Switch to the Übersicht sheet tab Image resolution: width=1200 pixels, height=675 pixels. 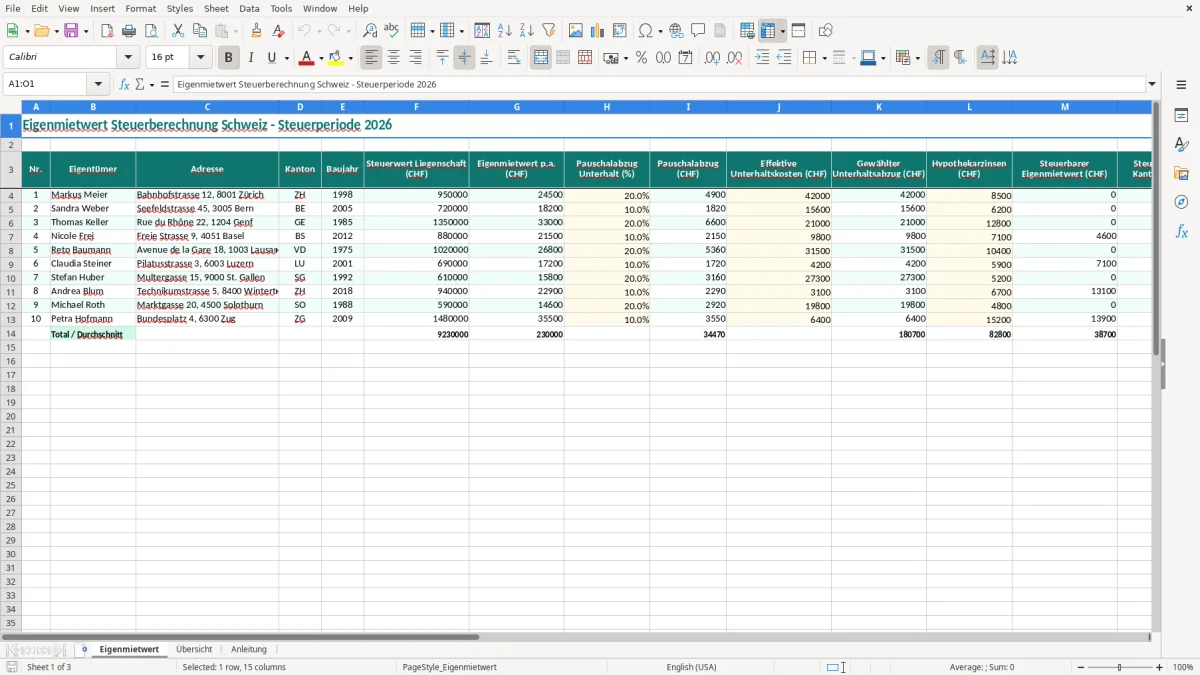194,649
